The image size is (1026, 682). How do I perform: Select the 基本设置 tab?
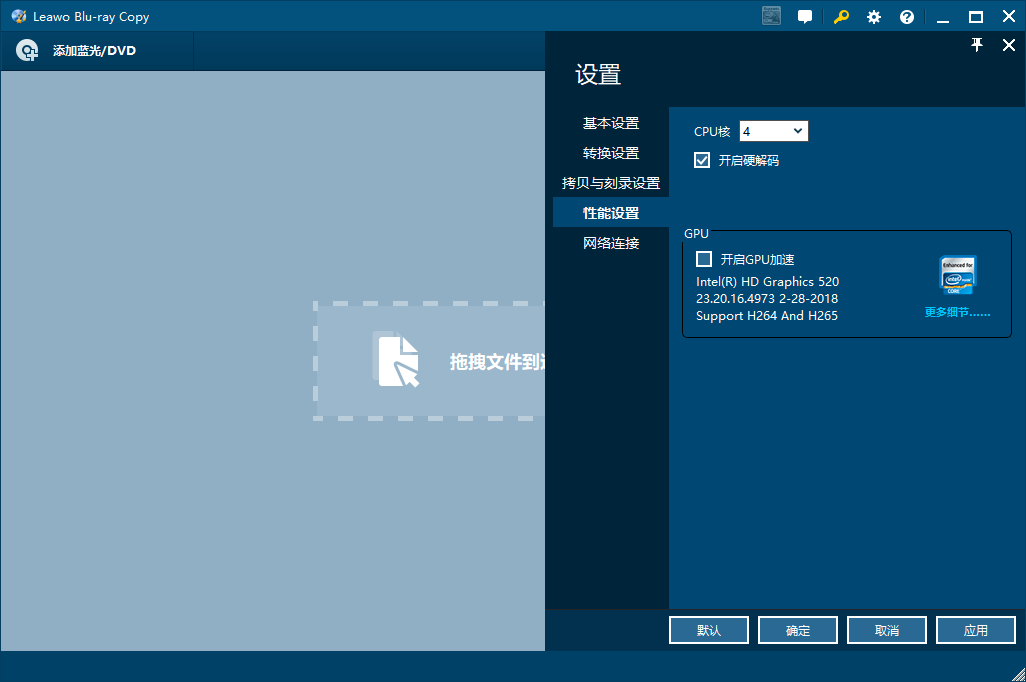click(x=610, y=123)
